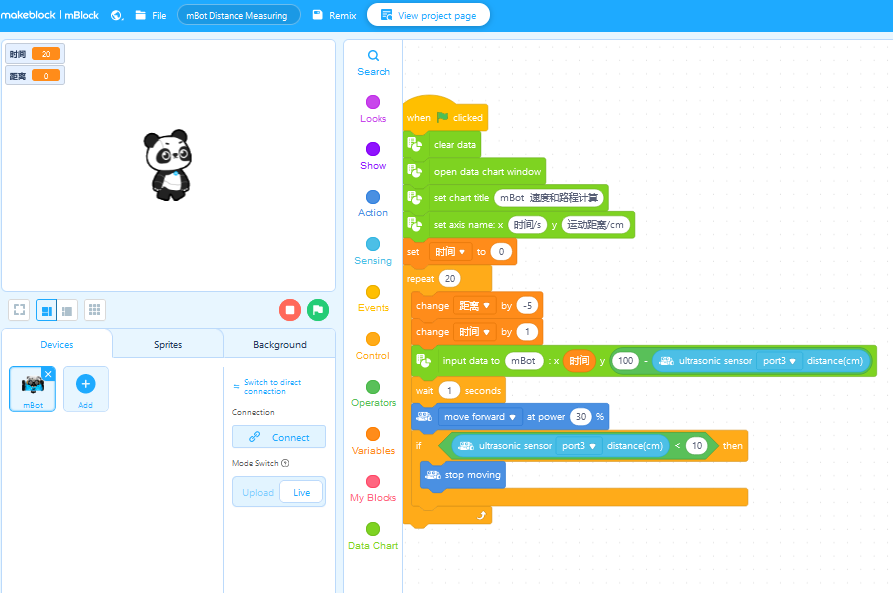Viewport: 893px width, 593px height.
Task: Switch to the Sprites tab
Action: click(x=168, y=344)
